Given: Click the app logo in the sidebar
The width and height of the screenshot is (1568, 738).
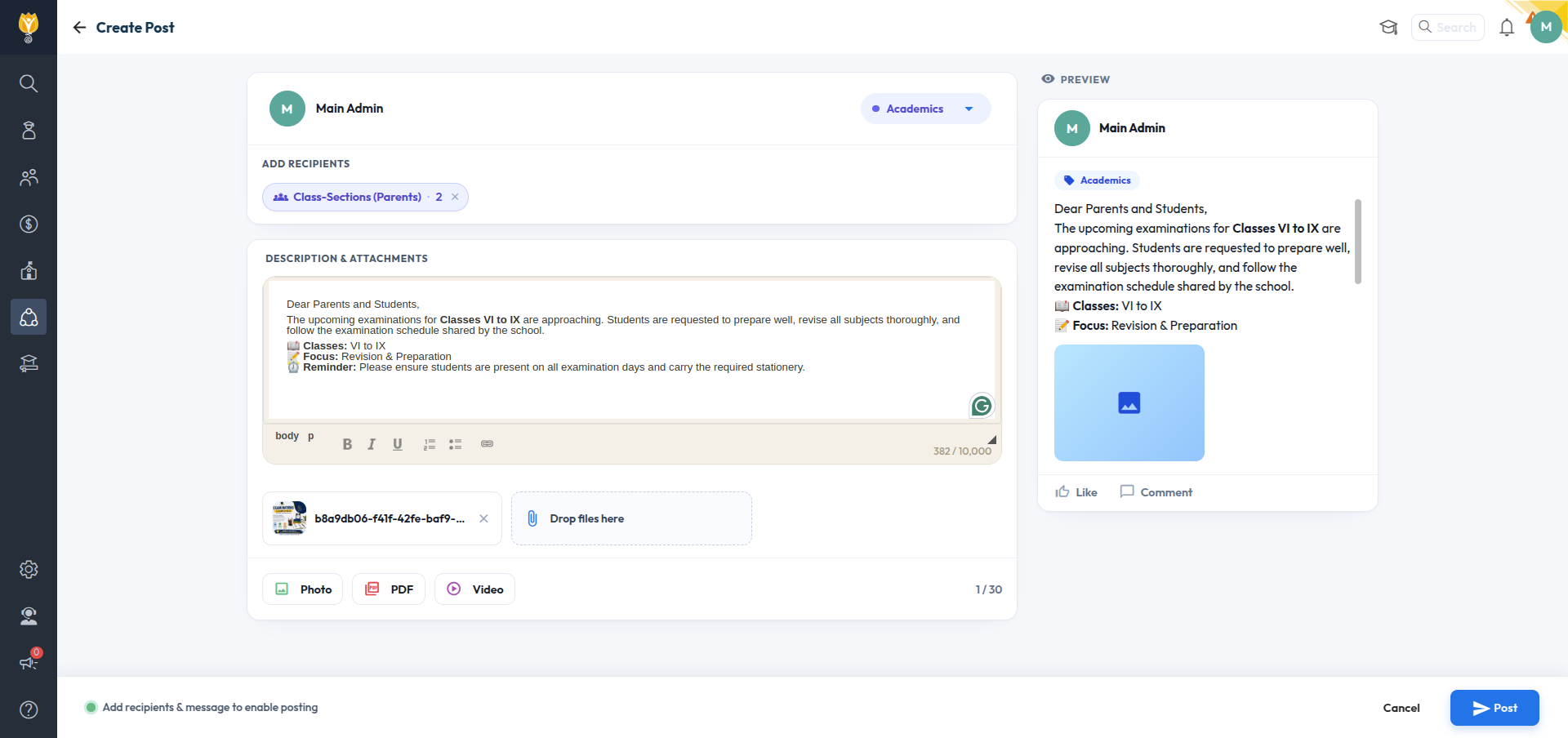Looking at the screenshot, I should [x=29, y=27].
